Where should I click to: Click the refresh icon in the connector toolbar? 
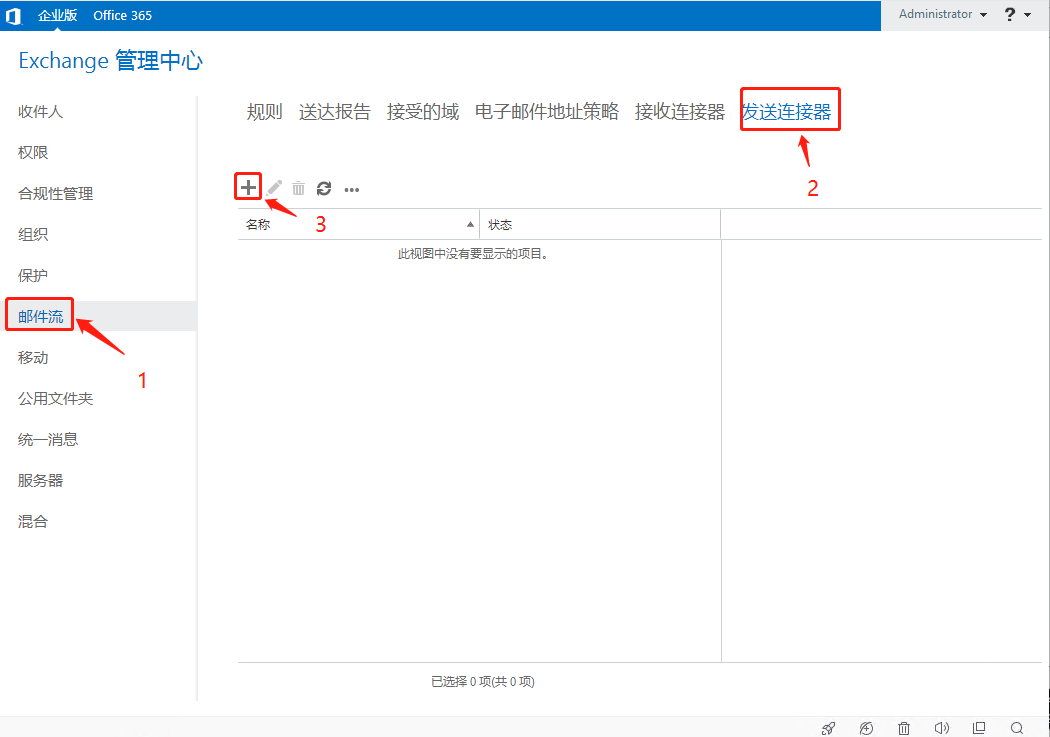tap(324, 189)
